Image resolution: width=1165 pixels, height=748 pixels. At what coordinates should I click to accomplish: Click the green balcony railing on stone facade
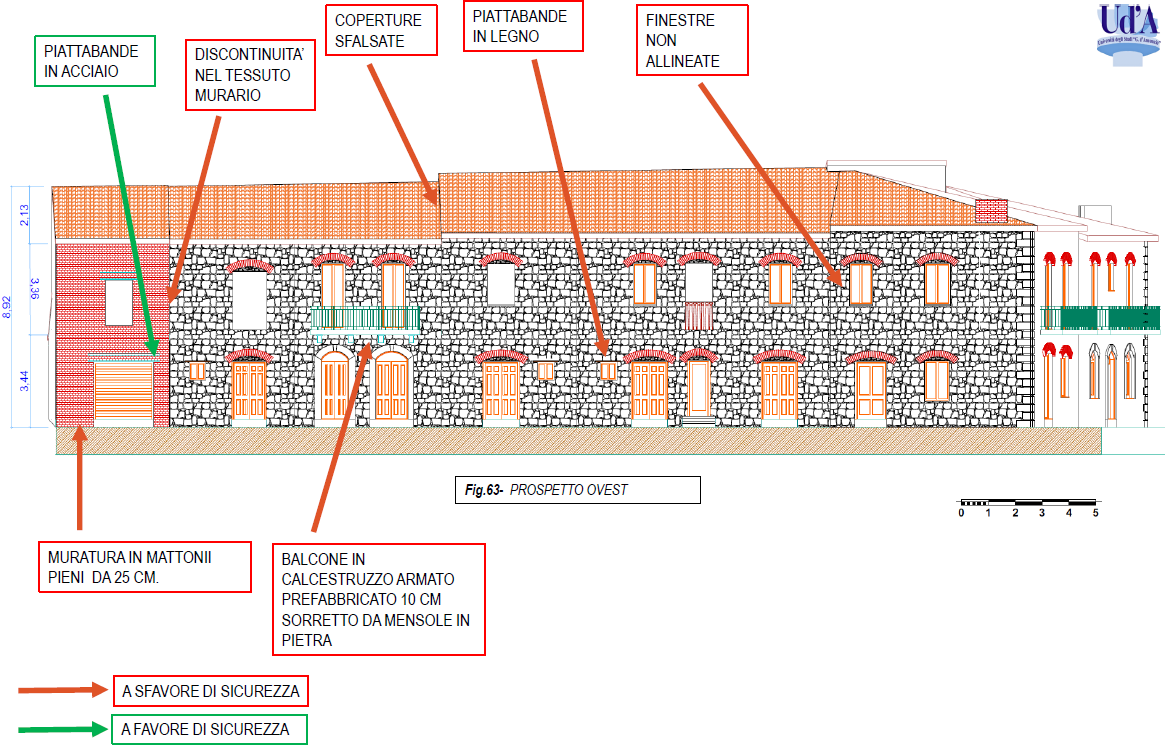click(365, 318)
